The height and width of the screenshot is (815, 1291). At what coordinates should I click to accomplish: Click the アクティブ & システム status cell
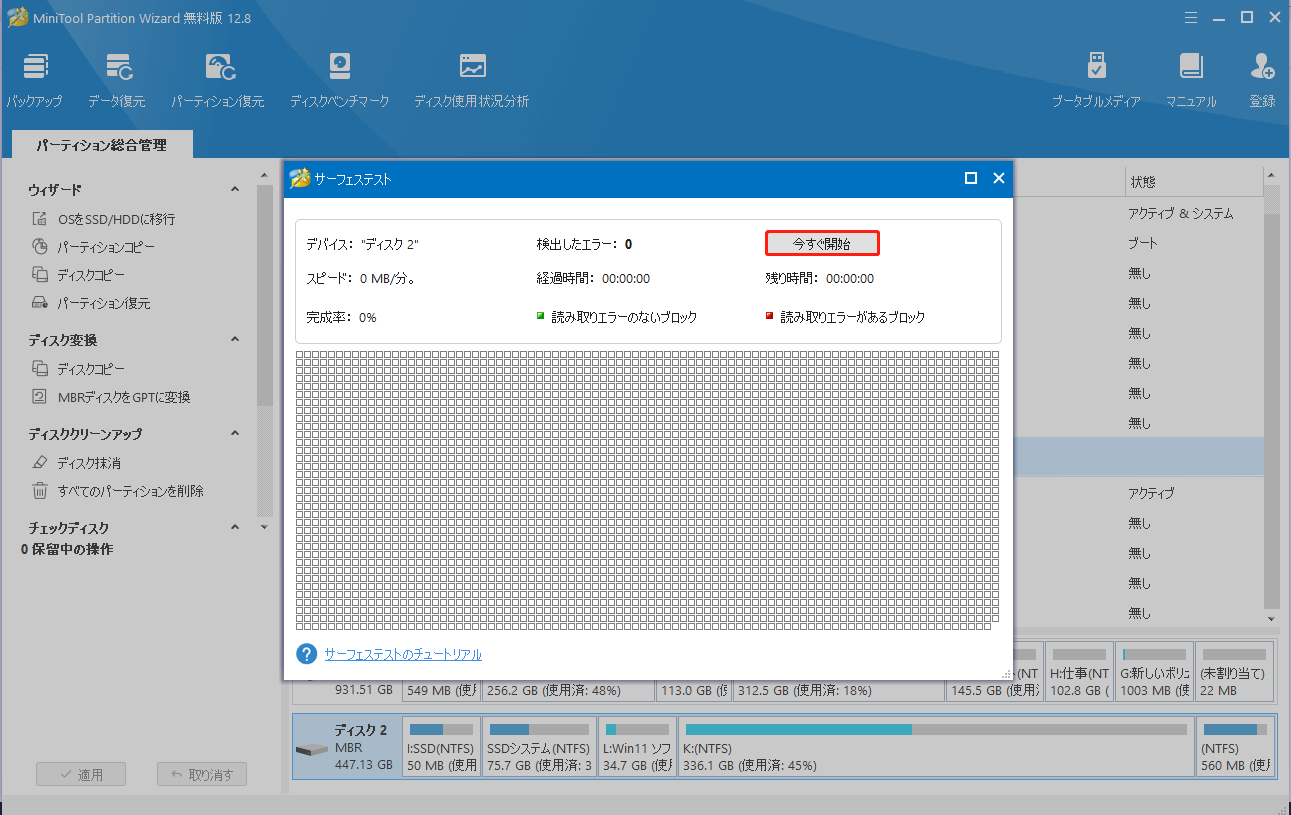coord(1181,213)
